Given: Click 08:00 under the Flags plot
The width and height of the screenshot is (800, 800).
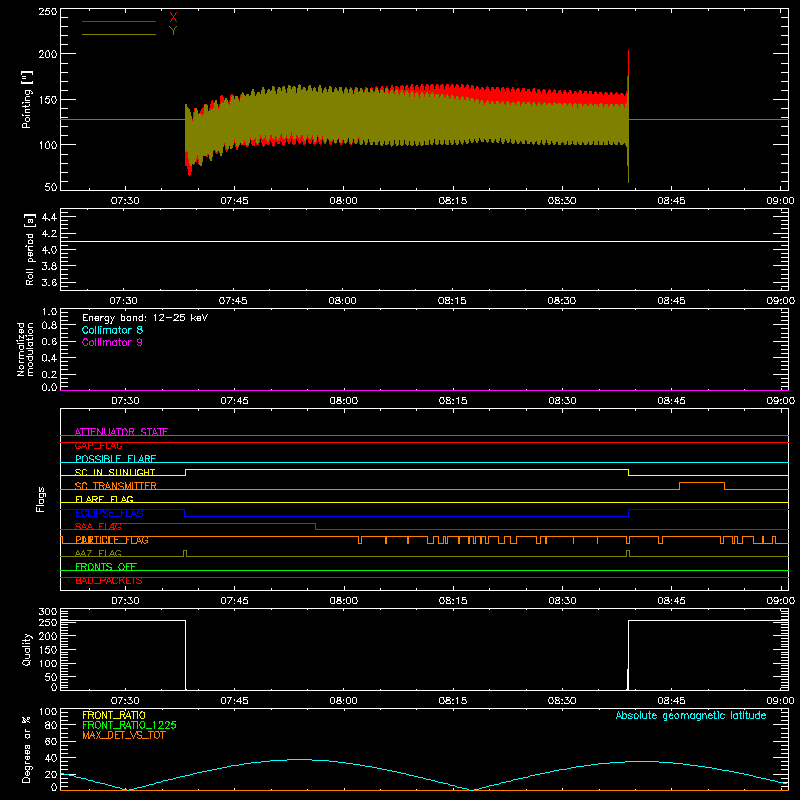Looking at the screenshot, I should (343, 601).
